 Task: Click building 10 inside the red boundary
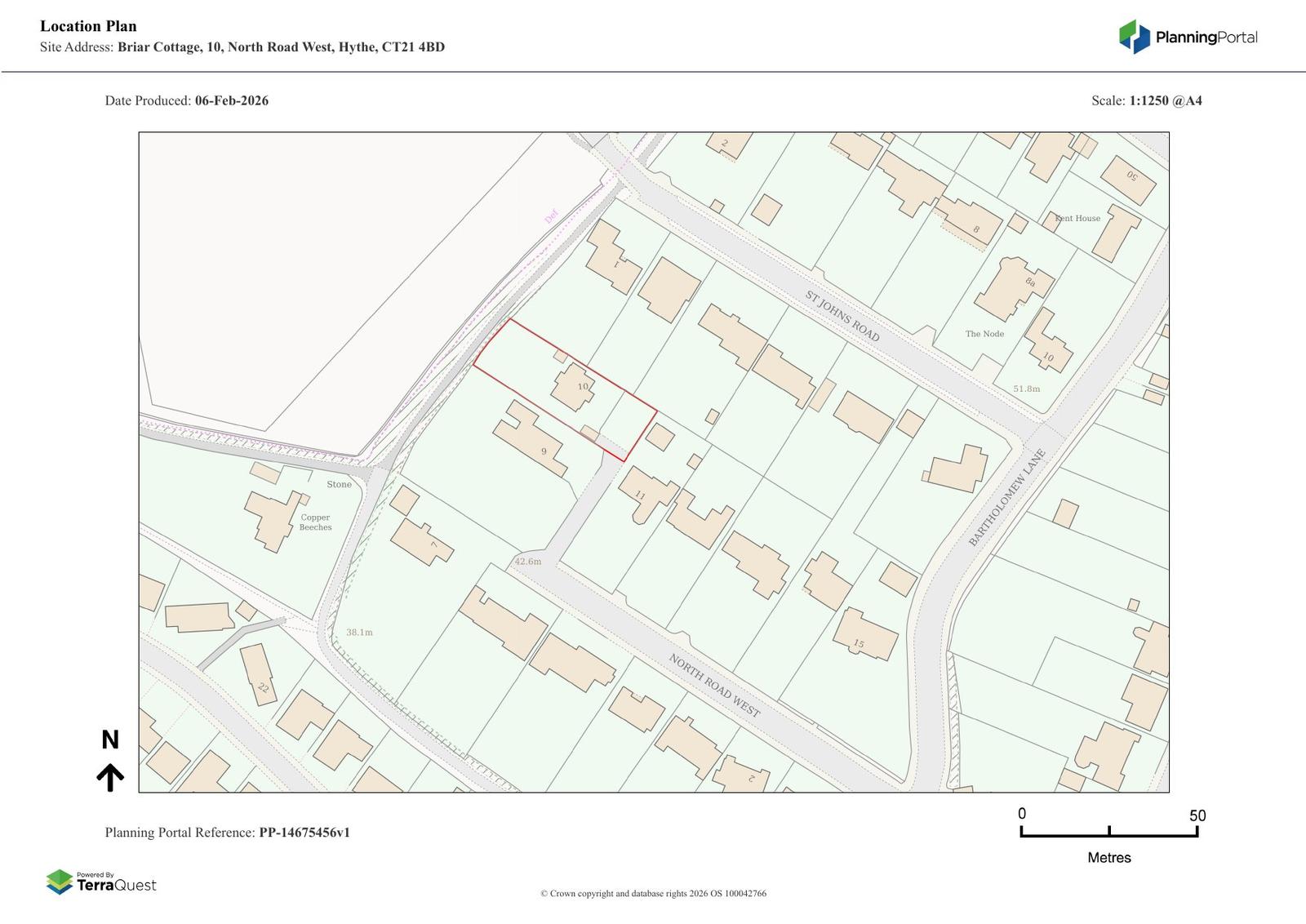(575, 387)
